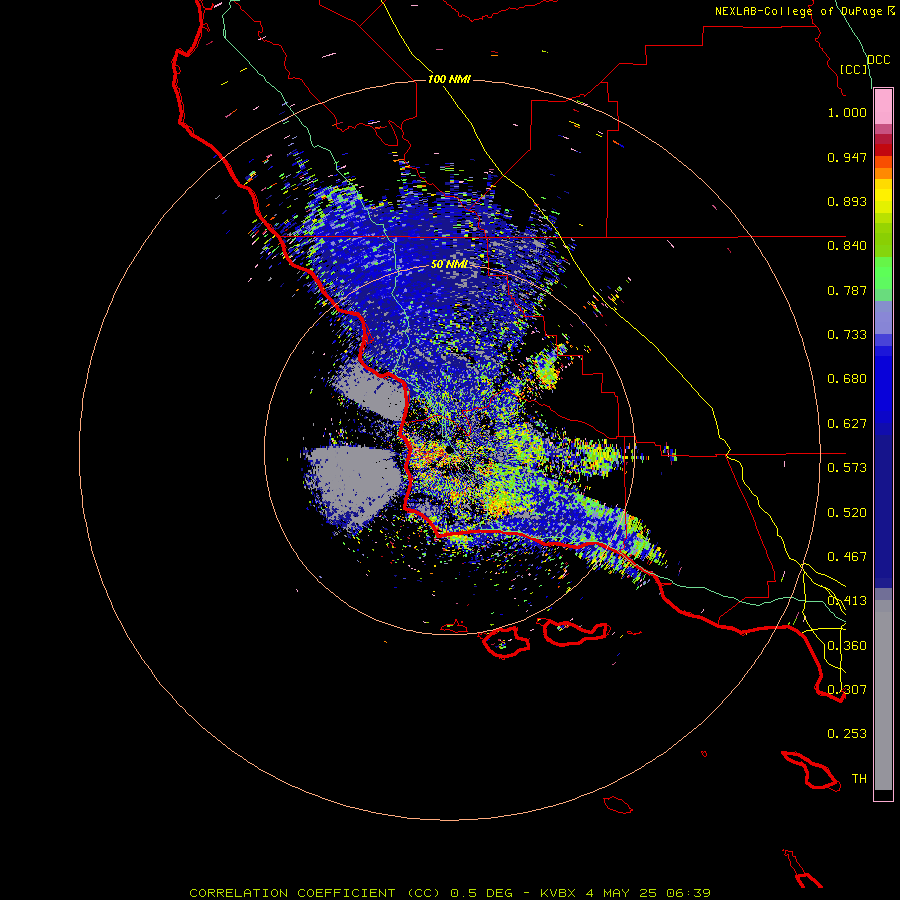This screenshot has width=900, height=900.
Task: Click the 0.733 scale label
Action: [847, 335]
